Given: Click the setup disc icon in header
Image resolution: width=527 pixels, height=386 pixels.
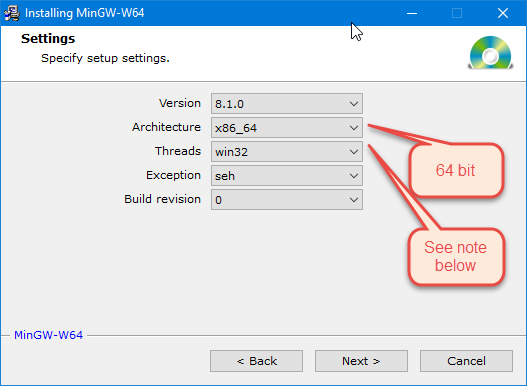Looking at the screenshot, I should point(490,53).
